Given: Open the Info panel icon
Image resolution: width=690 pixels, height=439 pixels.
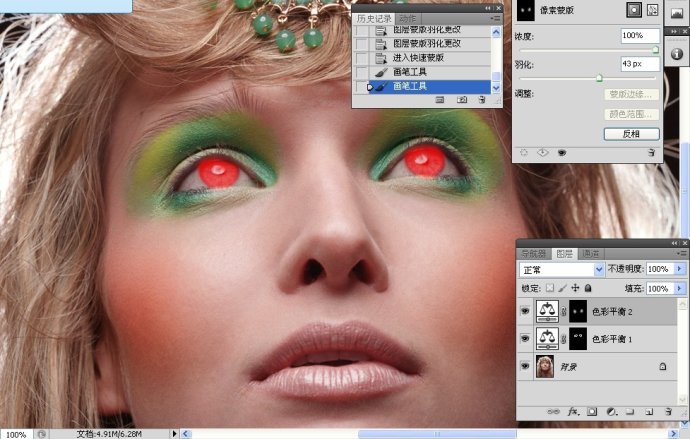Looking at the screenshot, I should pyautogui.click(x=677, y=54).
